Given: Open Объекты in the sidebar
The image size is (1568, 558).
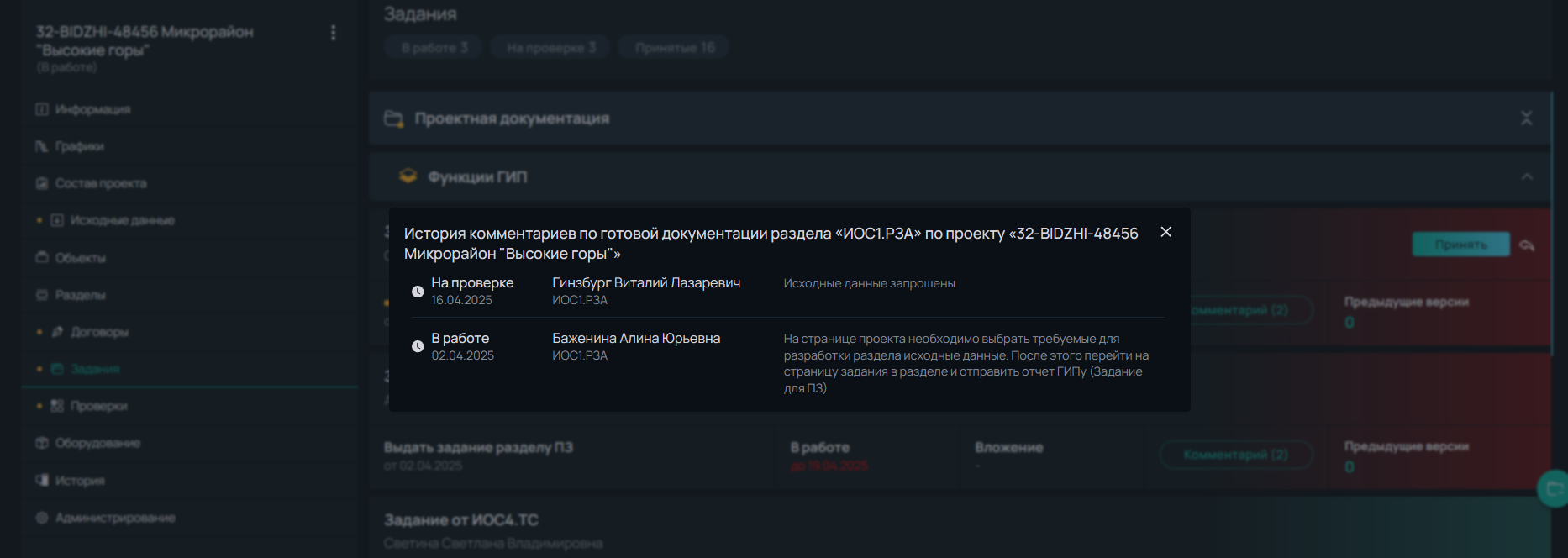Looking at the screenshot, I should 81,258.
